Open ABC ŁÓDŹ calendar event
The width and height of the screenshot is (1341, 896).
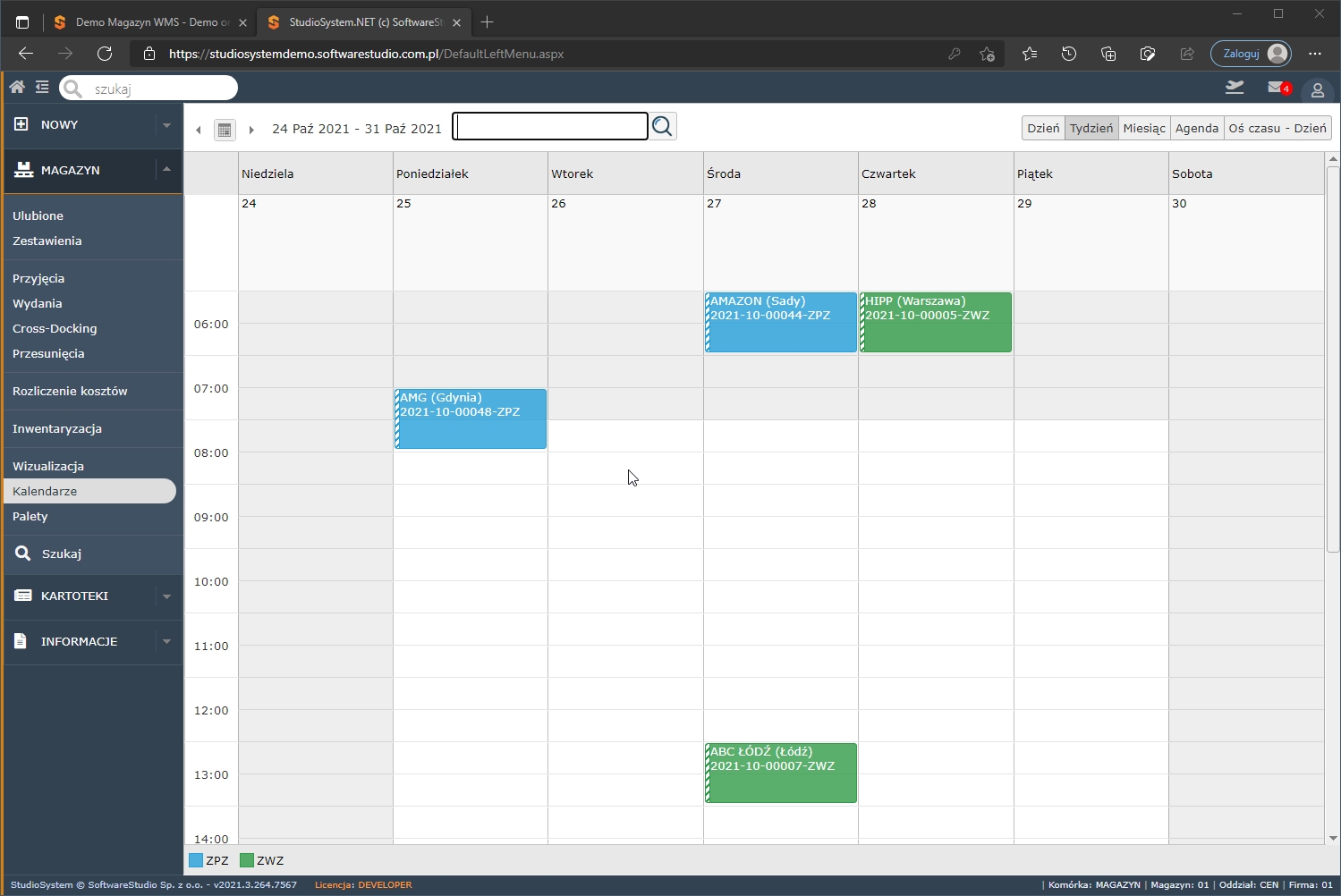pyautogui.click(x=781, y=773)
